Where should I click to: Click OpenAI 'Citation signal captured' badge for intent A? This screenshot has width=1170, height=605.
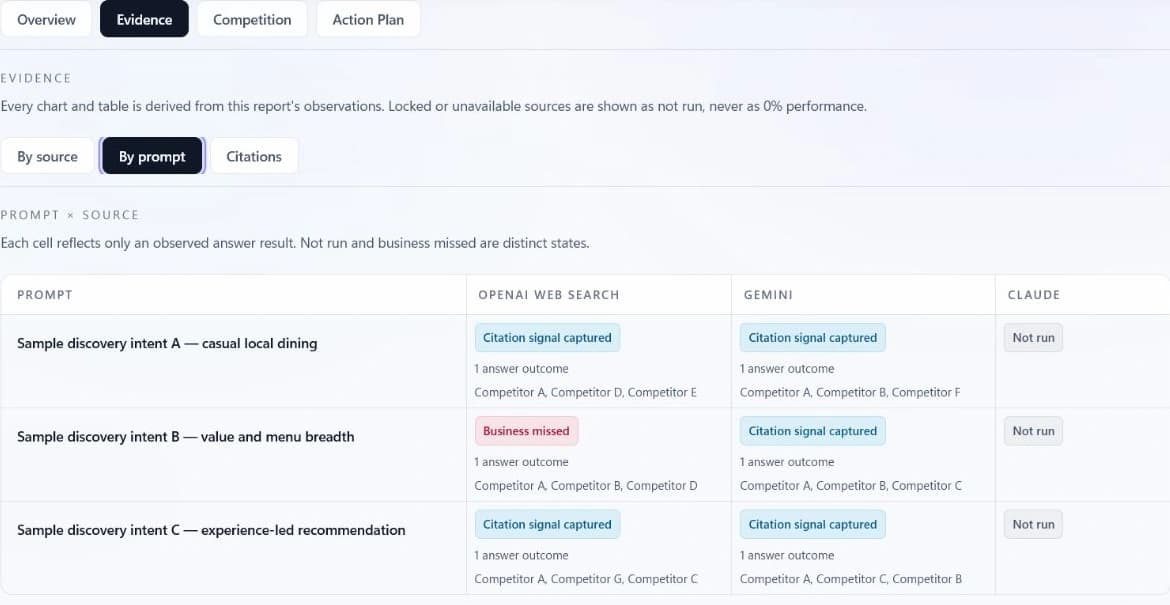547,337
